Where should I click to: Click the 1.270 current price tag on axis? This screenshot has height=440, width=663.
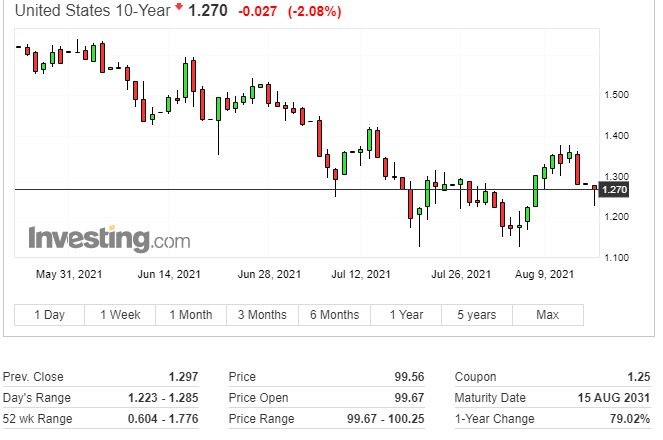coord(616,190)
